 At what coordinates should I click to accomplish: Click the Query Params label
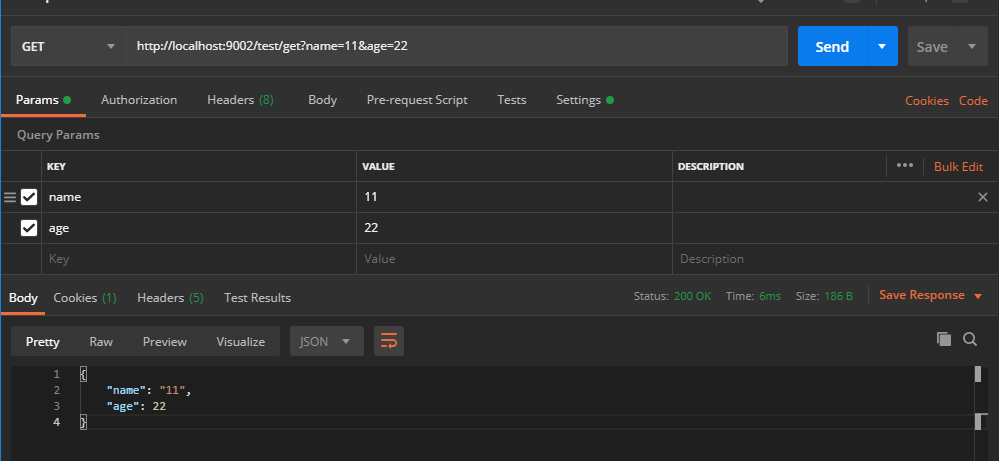pyautogui.click(x=58, y=135)
